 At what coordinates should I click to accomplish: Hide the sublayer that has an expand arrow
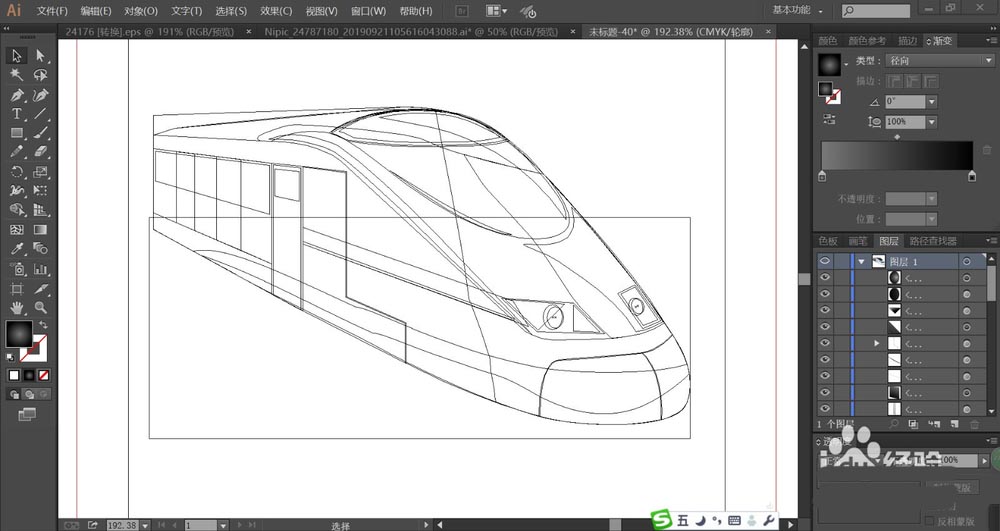(x=825, y=343)
